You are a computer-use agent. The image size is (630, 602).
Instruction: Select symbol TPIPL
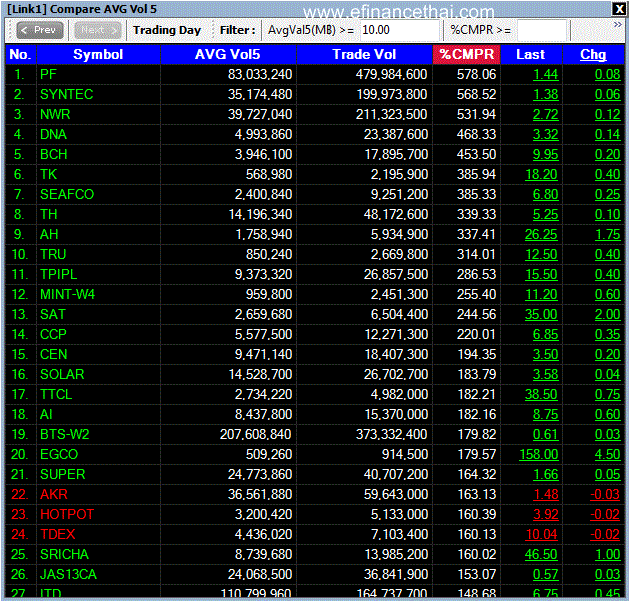coord(58,274)
